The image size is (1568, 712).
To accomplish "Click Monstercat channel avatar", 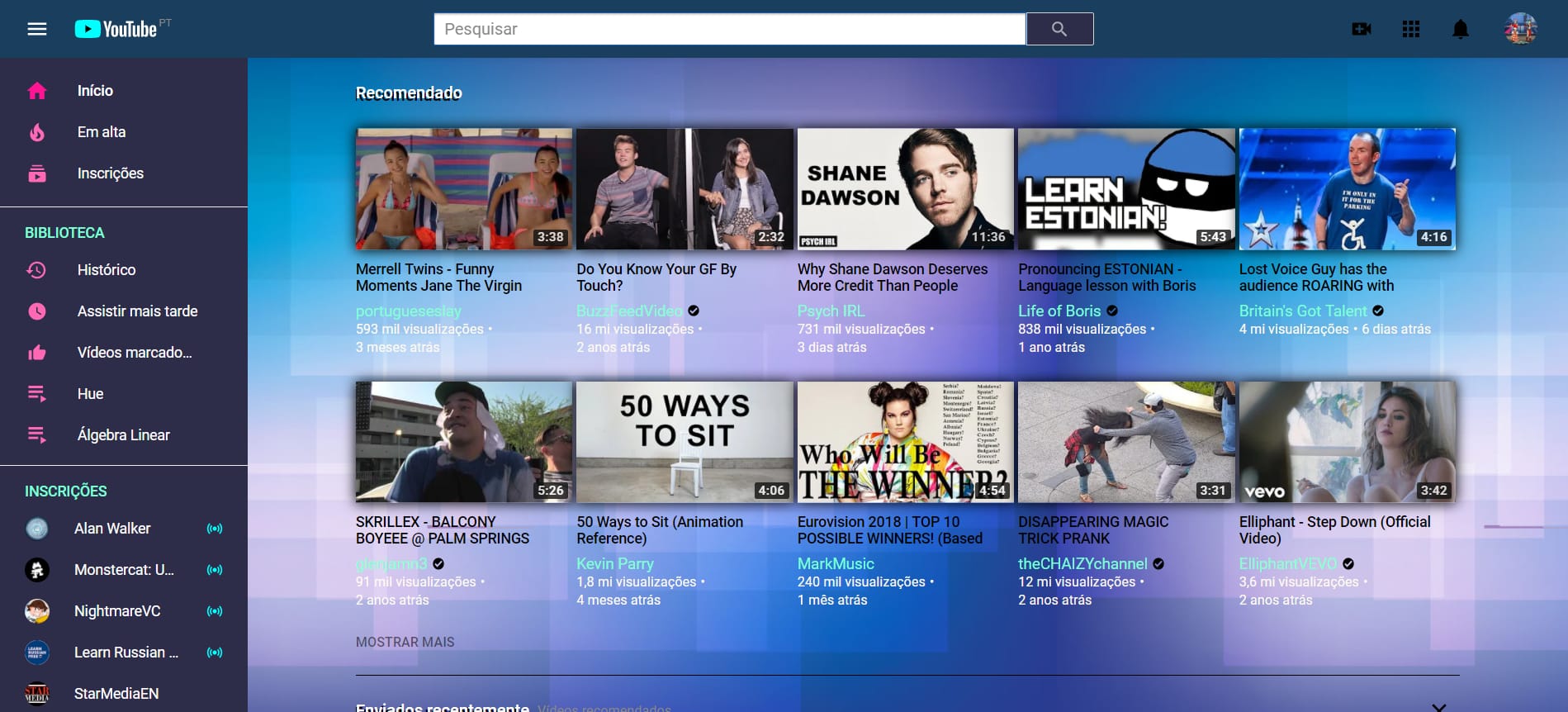I will click(x=37, y=570).
